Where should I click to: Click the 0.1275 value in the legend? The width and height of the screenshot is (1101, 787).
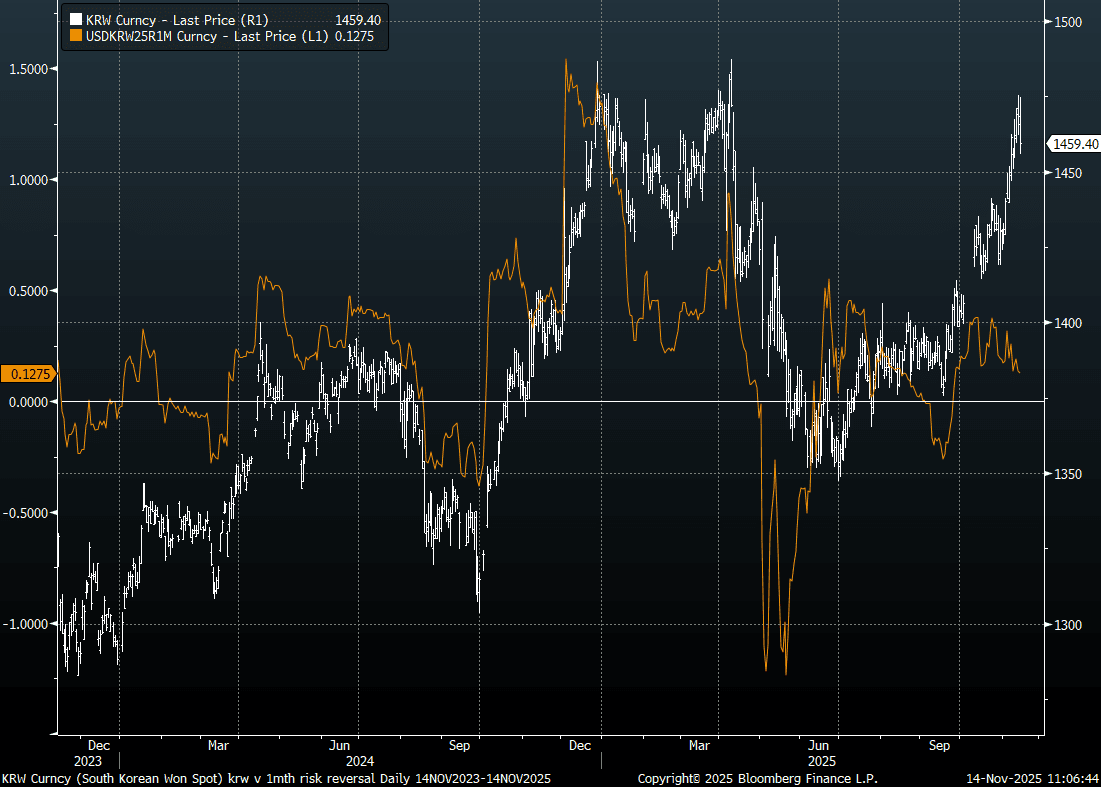tap(363, 36)
